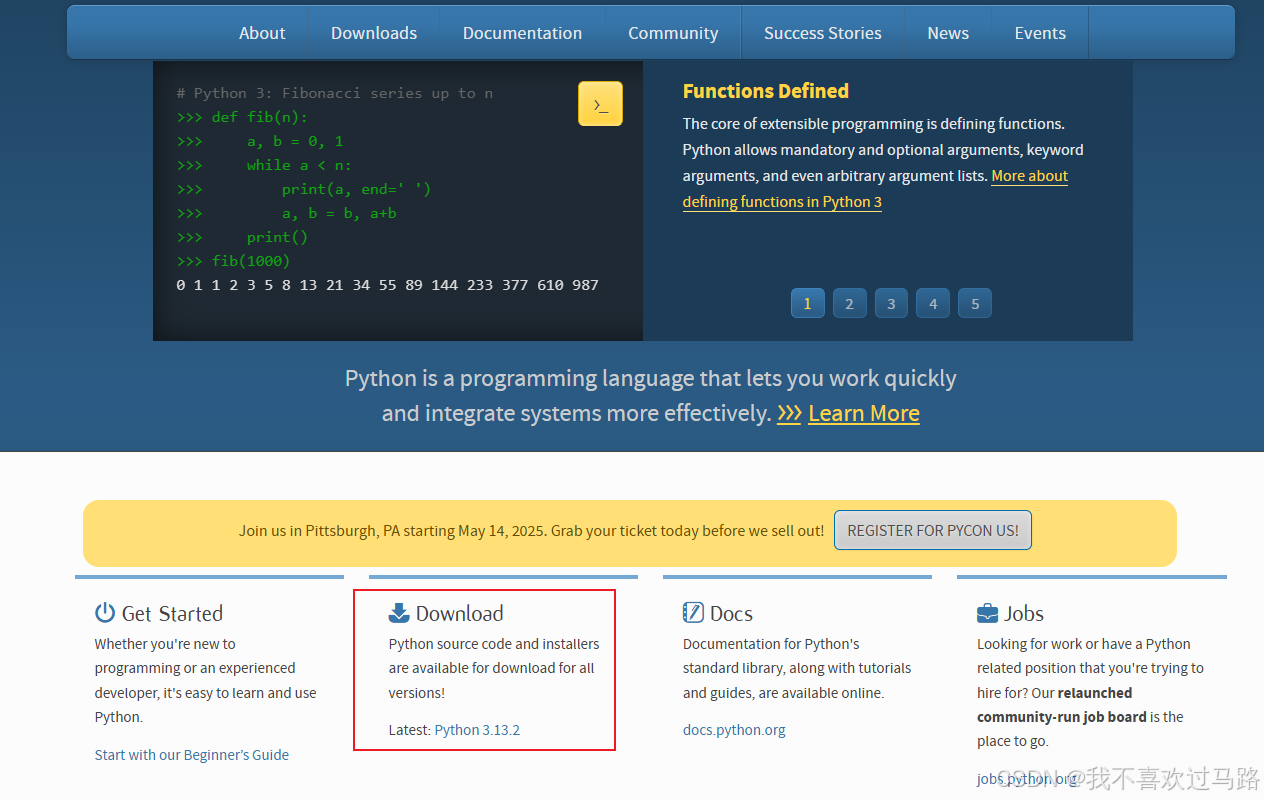This screenshot has height=800, width=1264.
Task: Show slide 1 of the code carousel
Action: tap(807, 303)
